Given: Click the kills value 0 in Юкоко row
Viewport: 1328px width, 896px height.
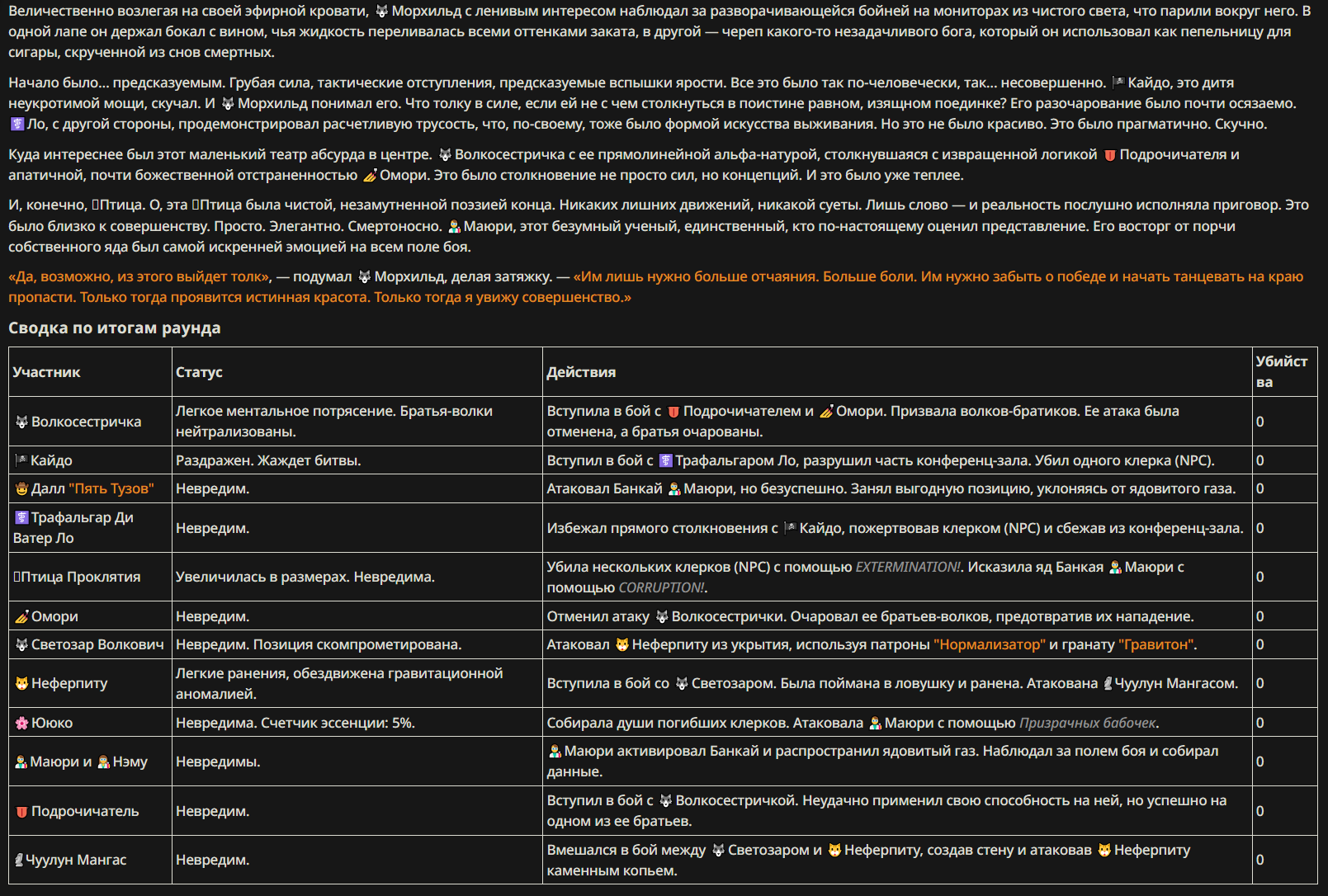Looking at the screenshot, I should (x=1259, y=723).
